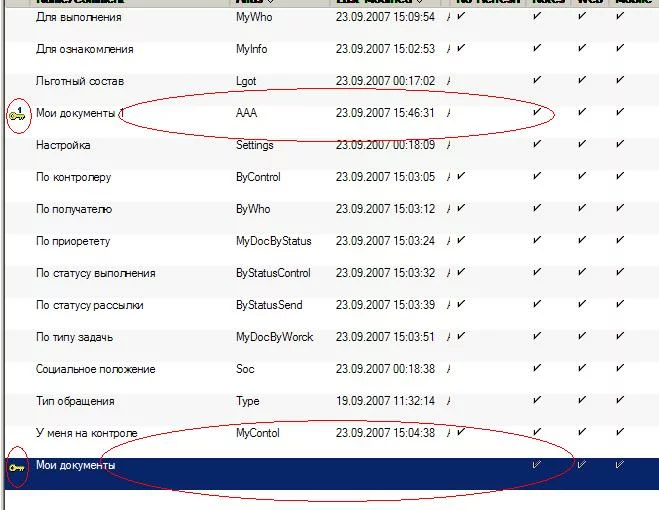This screenshot has height=510, width=659.
Task: Click key icon beside Мои документы AAA row
Action: pyautogui.click(x=17, y=115)
